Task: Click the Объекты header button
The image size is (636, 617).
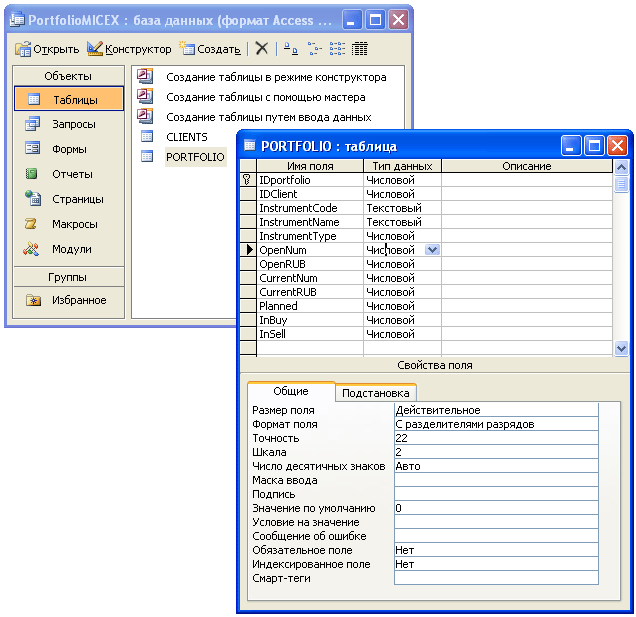Action: [69, 76]
